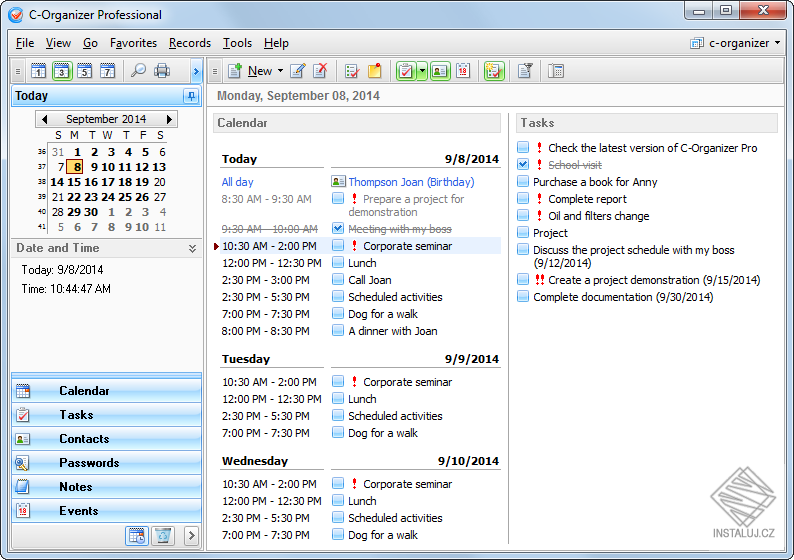Open the Help menu
Image resolution: width=794 pixels, height=560 pixels.
coord(276,43)
